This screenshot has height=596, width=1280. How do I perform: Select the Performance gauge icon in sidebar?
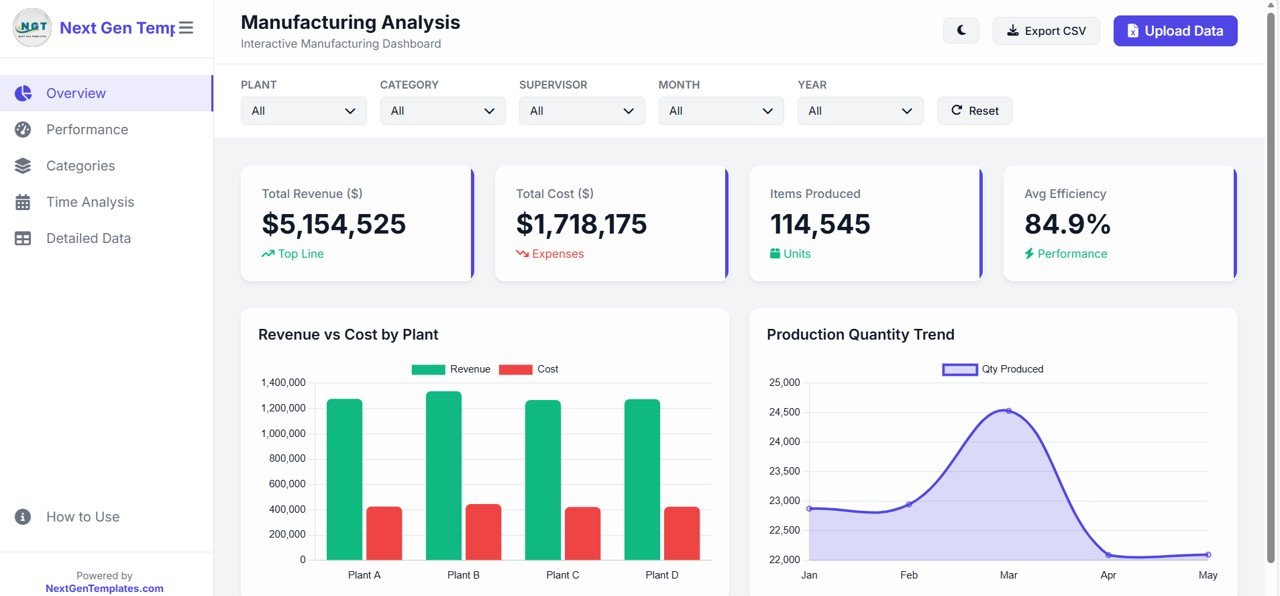coord(23,129)
